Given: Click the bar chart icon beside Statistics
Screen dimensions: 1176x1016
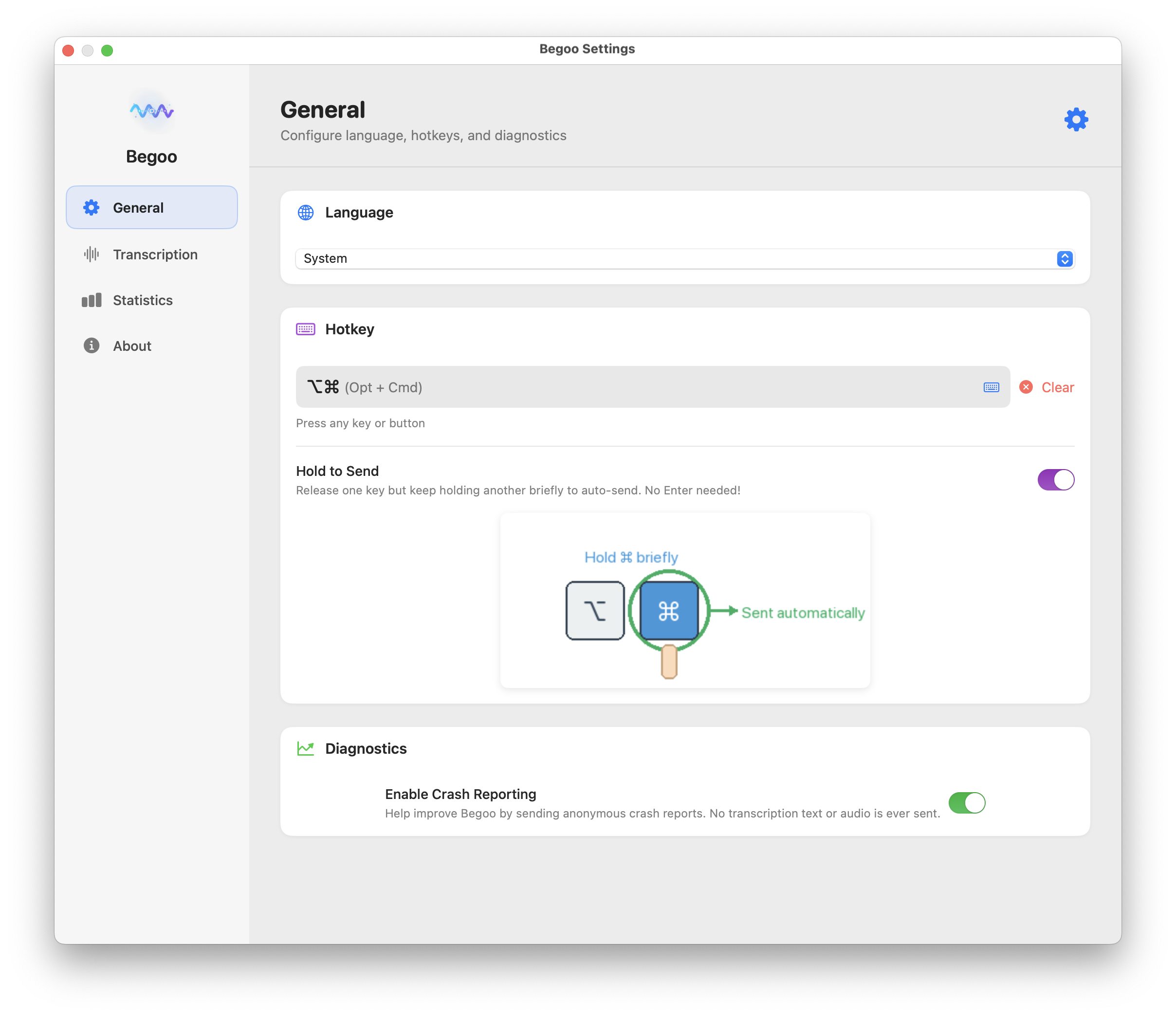Looking at the screenshot, I should pos(92,300).
